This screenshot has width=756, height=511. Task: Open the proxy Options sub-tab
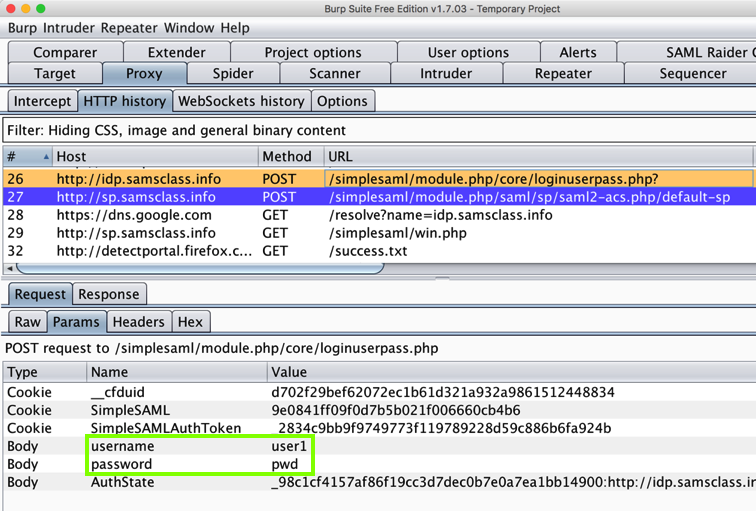click(x=342, y=101)
